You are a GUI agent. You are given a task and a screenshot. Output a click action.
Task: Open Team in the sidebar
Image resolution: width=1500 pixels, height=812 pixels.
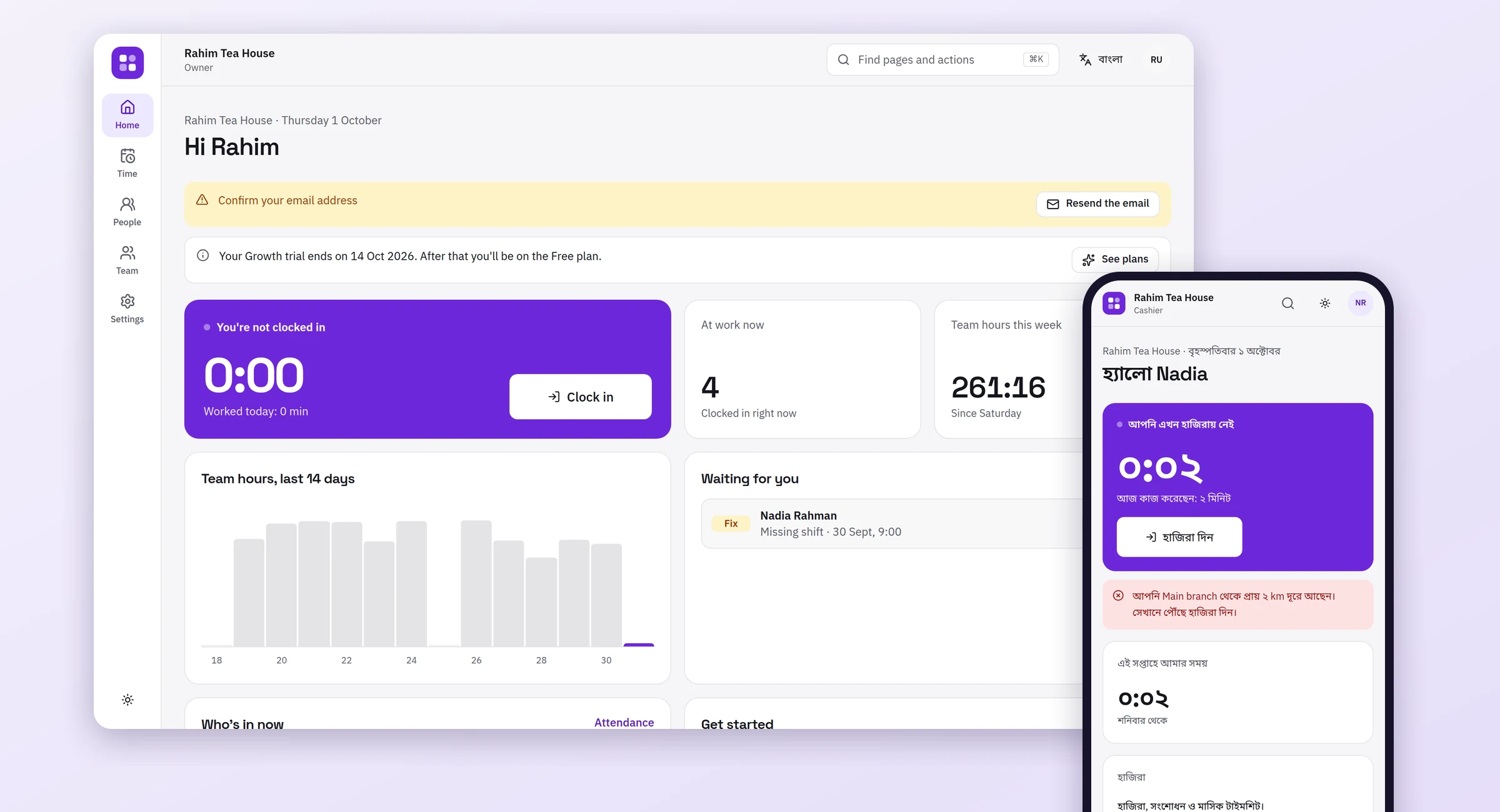coord(127,260)
